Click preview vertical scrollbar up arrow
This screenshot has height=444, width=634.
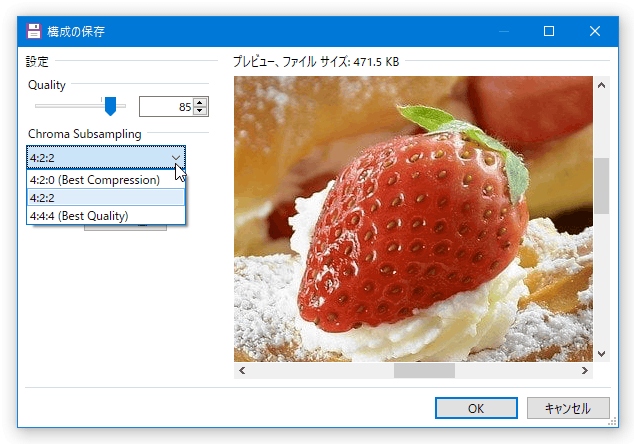[602, 85]
